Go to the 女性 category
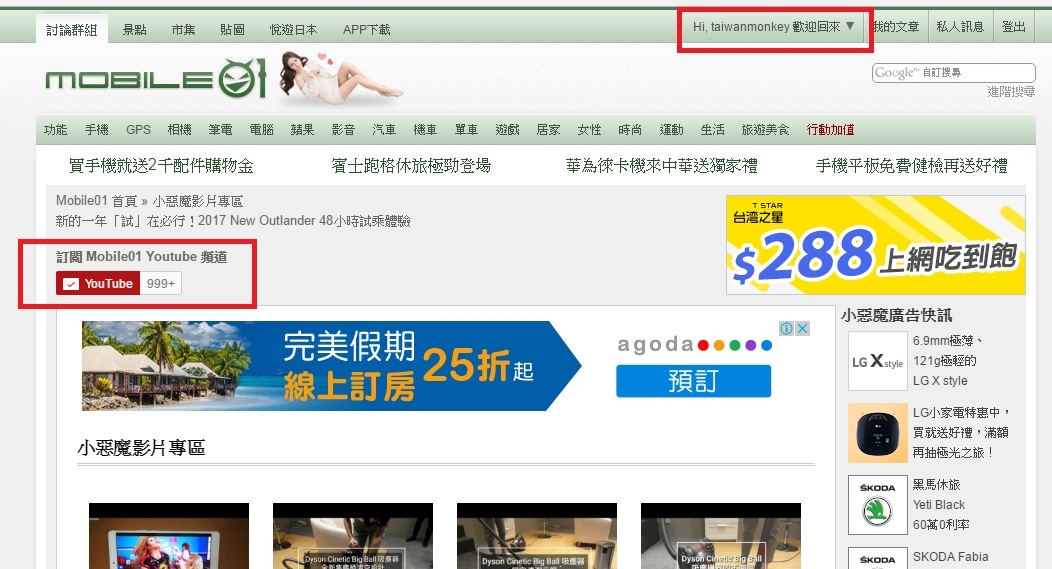This screenshot has height=569, width=1052. (589, 130)
